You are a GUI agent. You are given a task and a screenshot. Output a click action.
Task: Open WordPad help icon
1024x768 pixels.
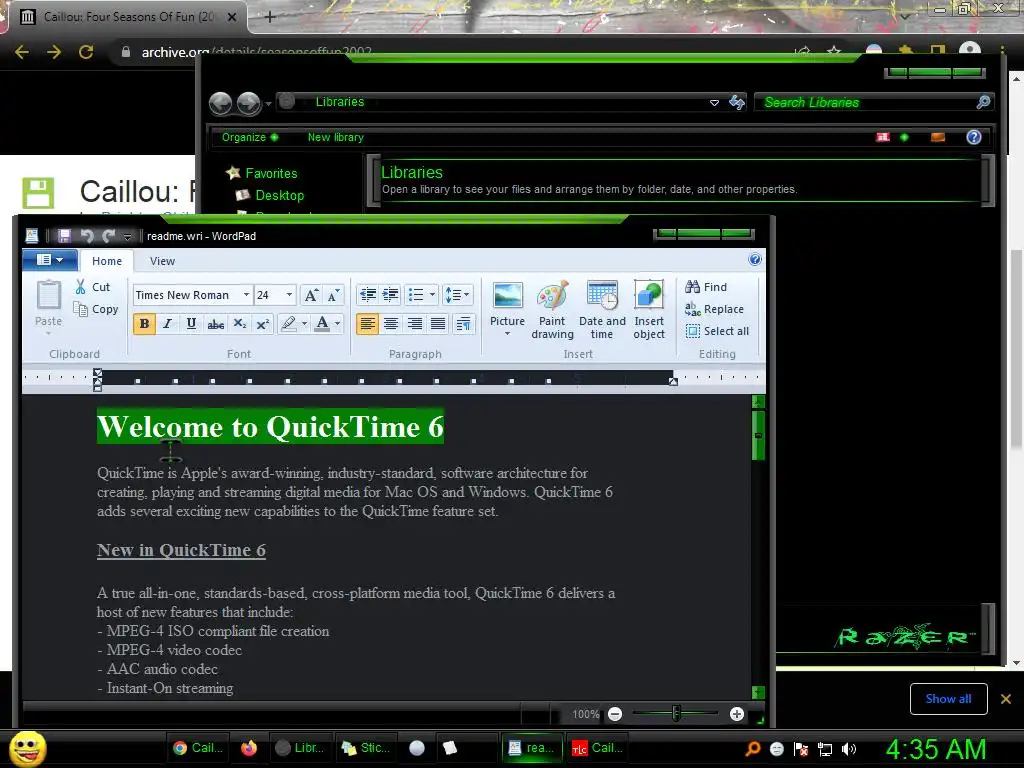coord(755,259)
